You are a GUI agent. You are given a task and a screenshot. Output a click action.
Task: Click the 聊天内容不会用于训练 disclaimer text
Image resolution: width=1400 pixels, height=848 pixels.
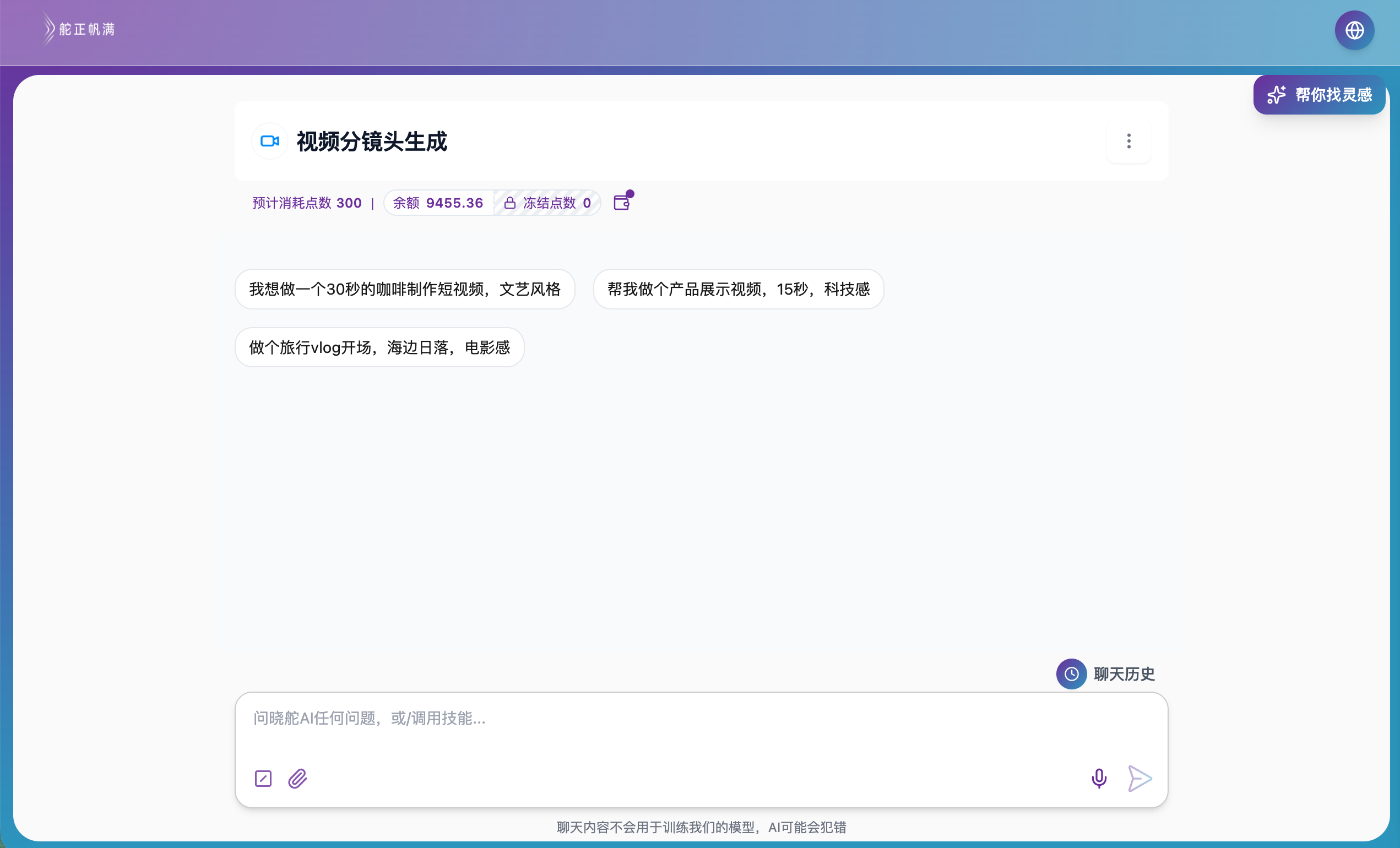click(x=701, y=827)
